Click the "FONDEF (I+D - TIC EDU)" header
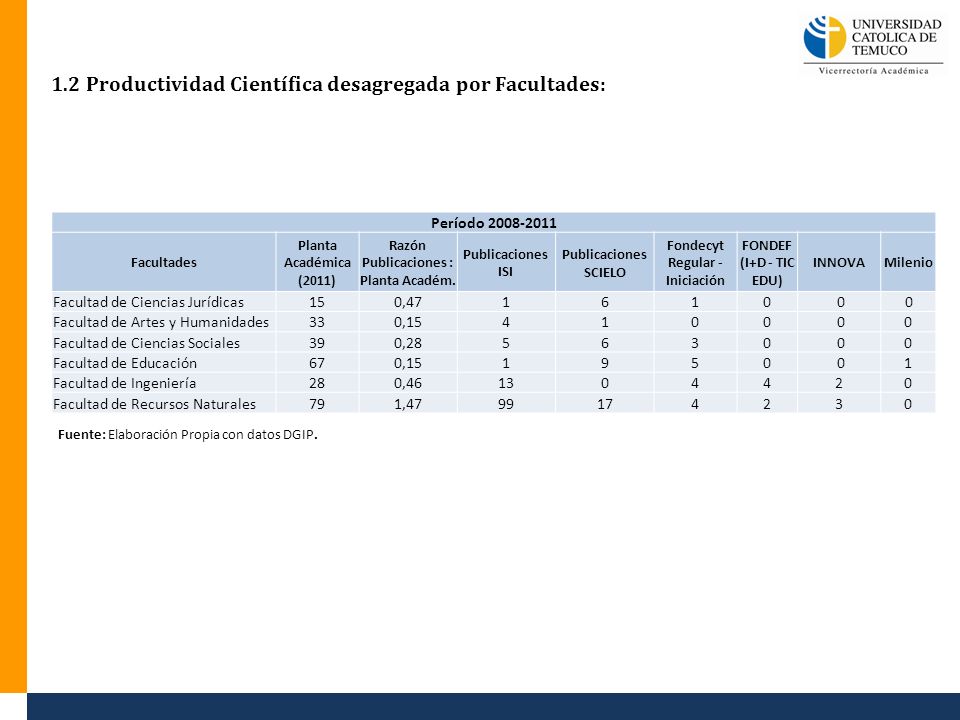 (x=767, y=263)
